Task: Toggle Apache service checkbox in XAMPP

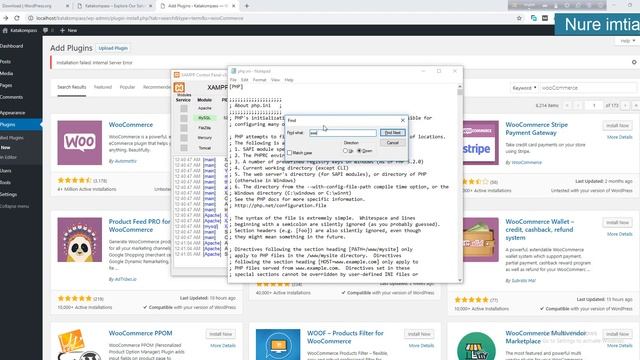Action: 184,109
